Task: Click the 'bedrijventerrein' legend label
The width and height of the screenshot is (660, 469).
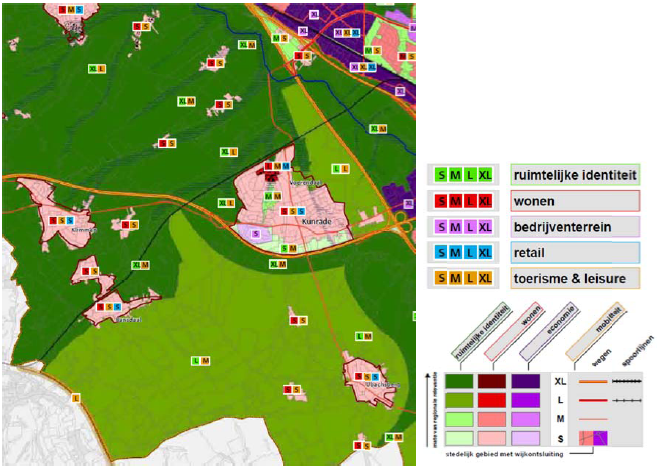Action: point(563,227)
